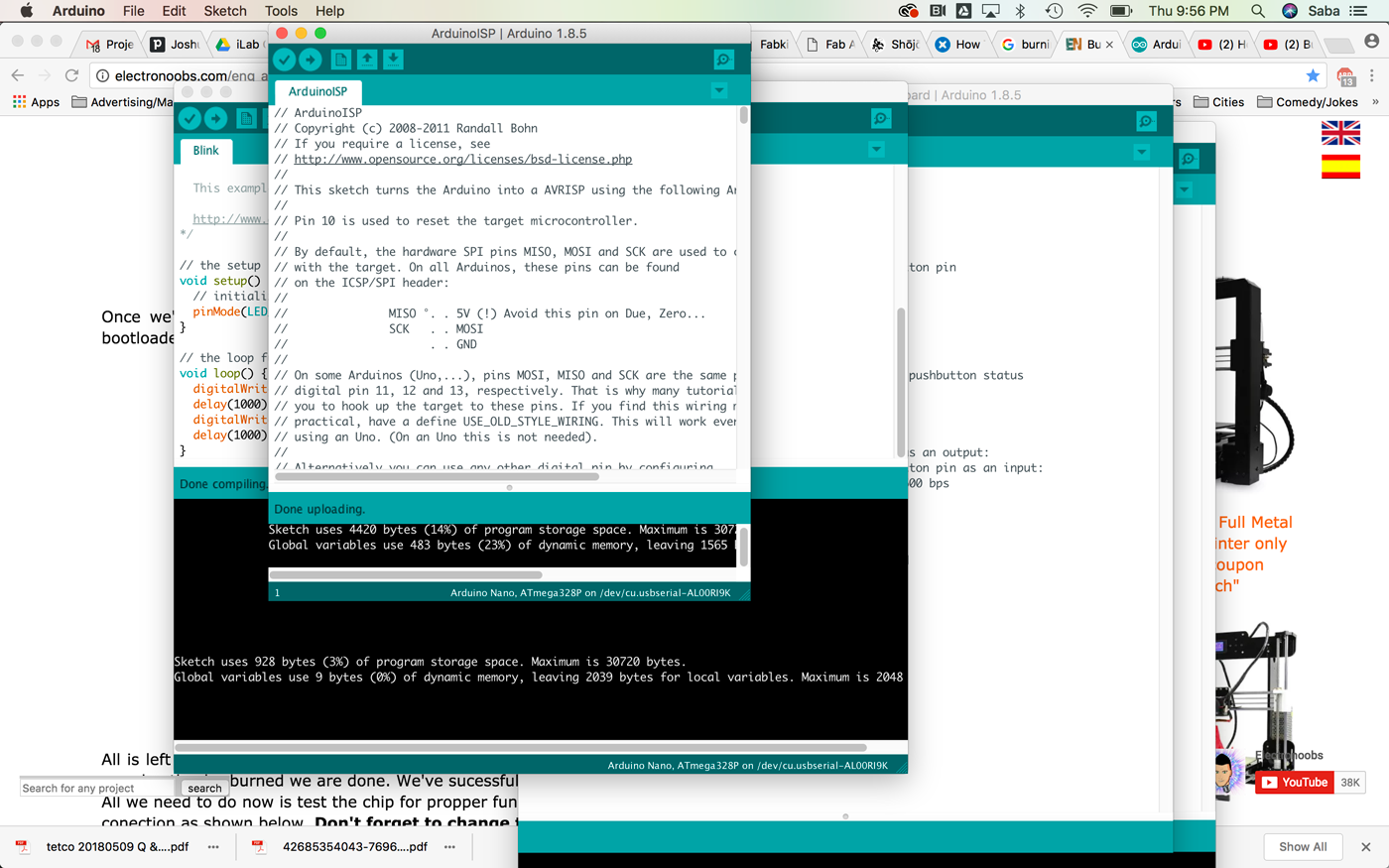Expand tab dropdown in ArduinoISP window
1389x868 pixels.
(719, 91)
